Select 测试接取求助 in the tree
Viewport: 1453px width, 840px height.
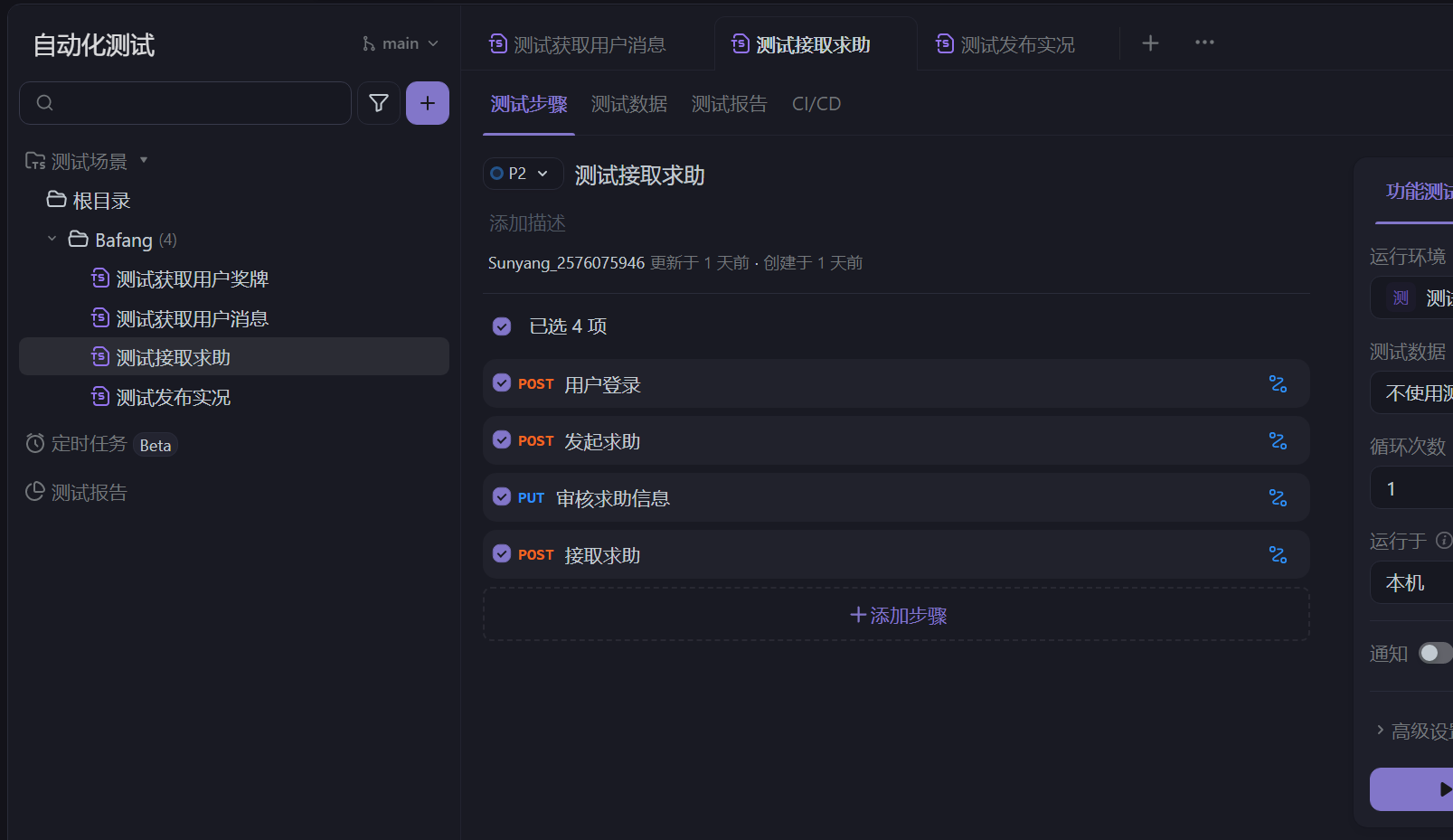(234, 357)
